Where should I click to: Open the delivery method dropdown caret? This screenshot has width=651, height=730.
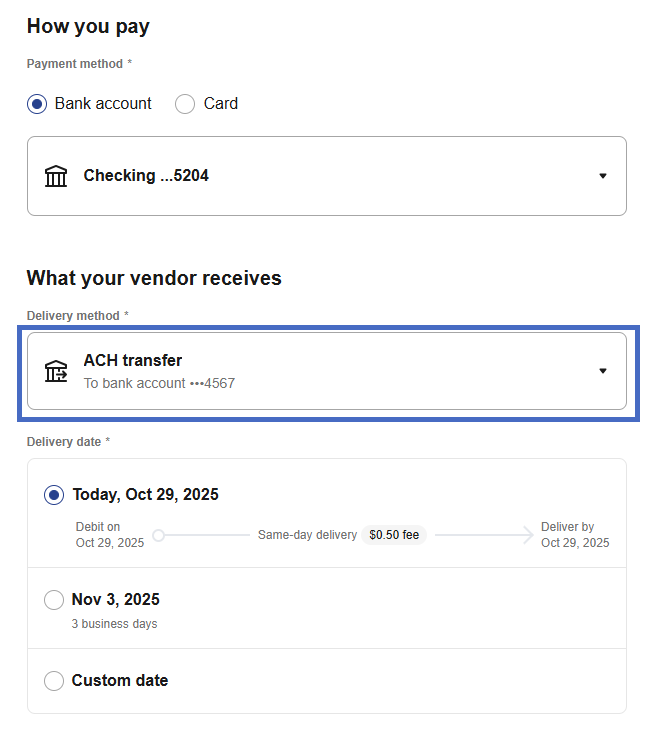(602, 371)
